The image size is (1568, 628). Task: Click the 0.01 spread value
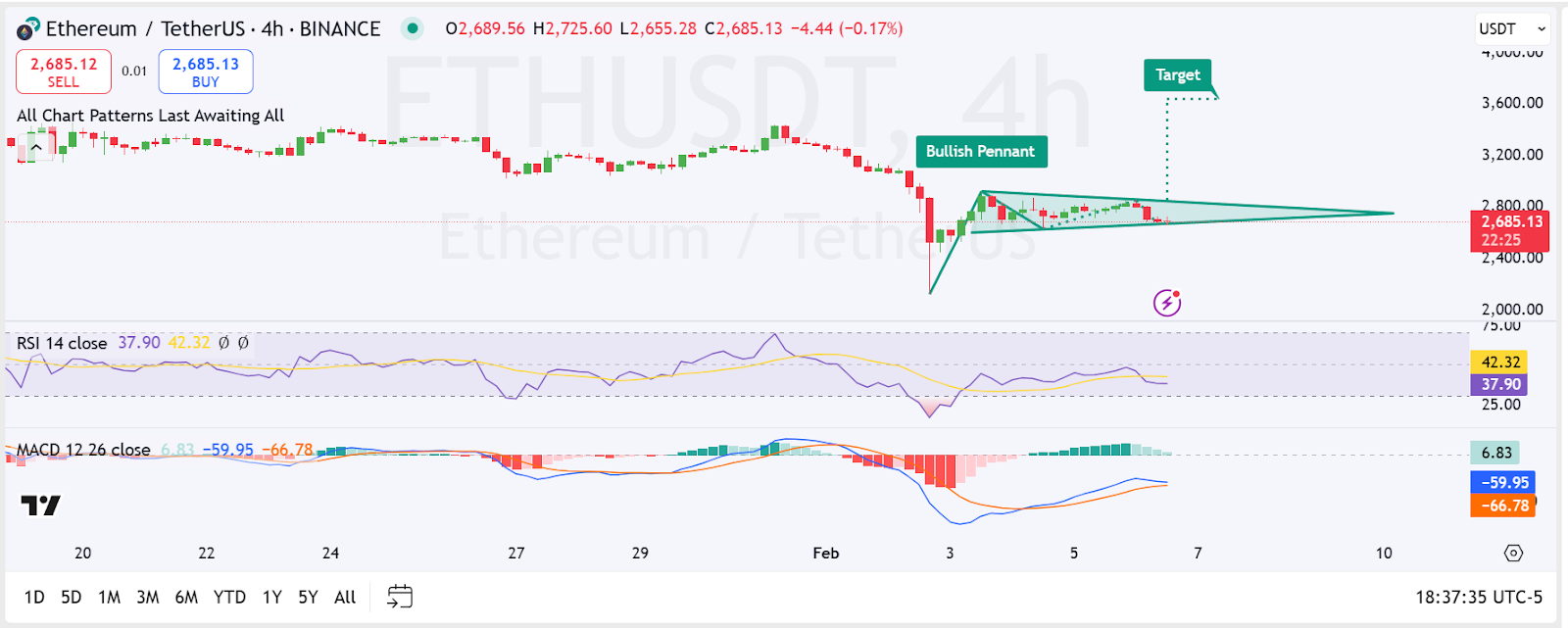[x=134, y=71]
